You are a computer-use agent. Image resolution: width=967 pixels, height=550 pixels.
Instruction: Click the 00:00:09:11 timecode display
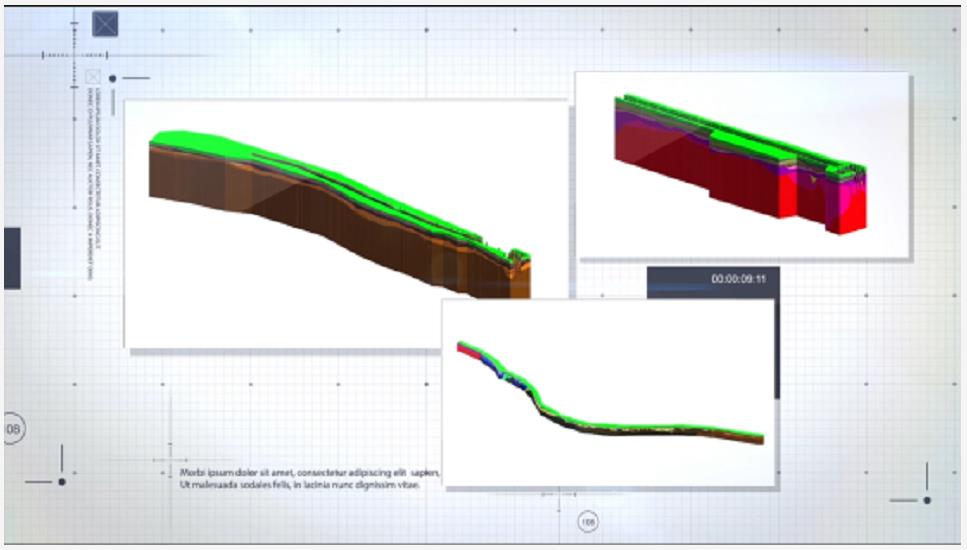click(x=738, y=279)
